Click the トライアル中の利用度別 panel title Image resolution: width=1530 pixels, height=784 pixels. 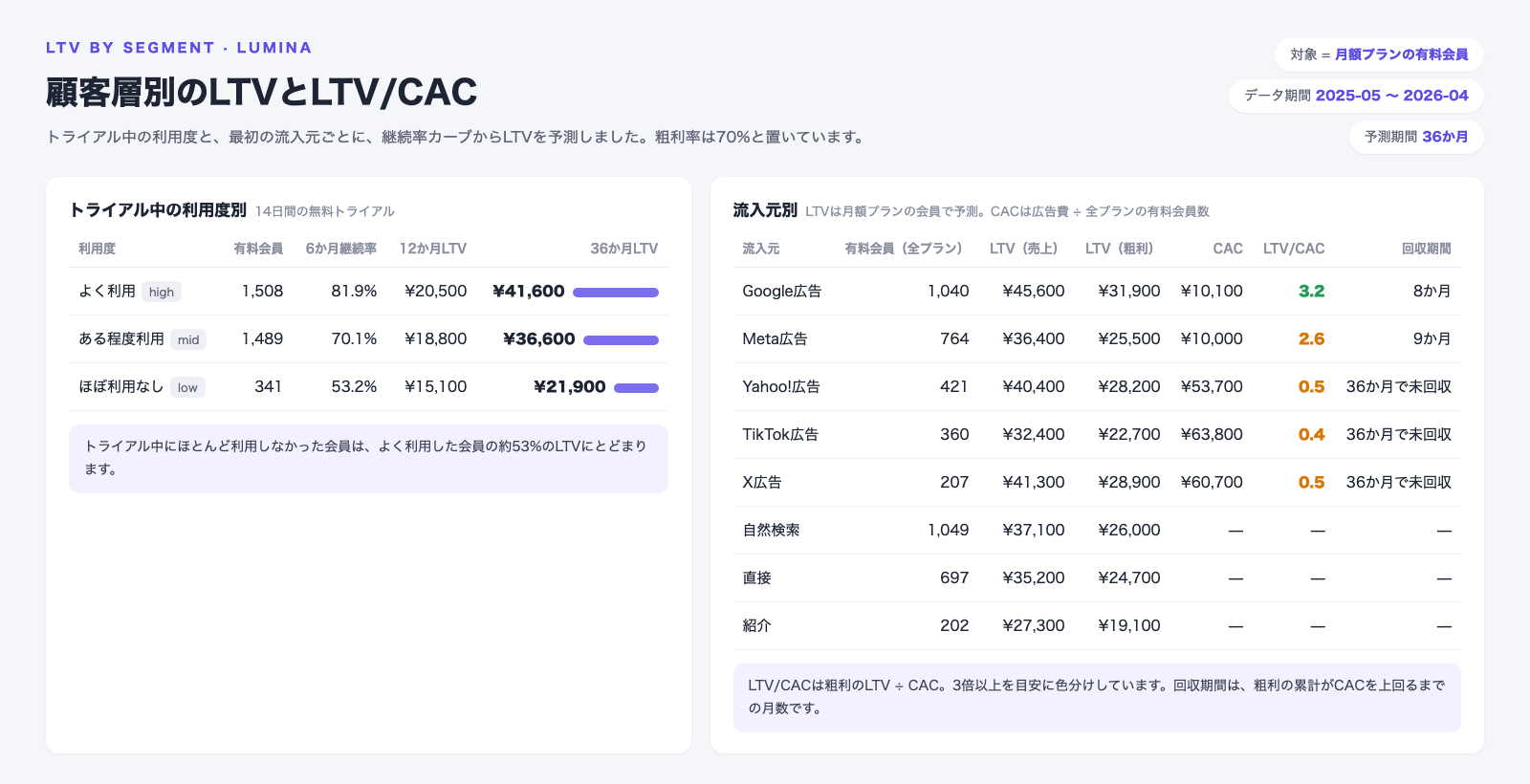pos(158,210)
